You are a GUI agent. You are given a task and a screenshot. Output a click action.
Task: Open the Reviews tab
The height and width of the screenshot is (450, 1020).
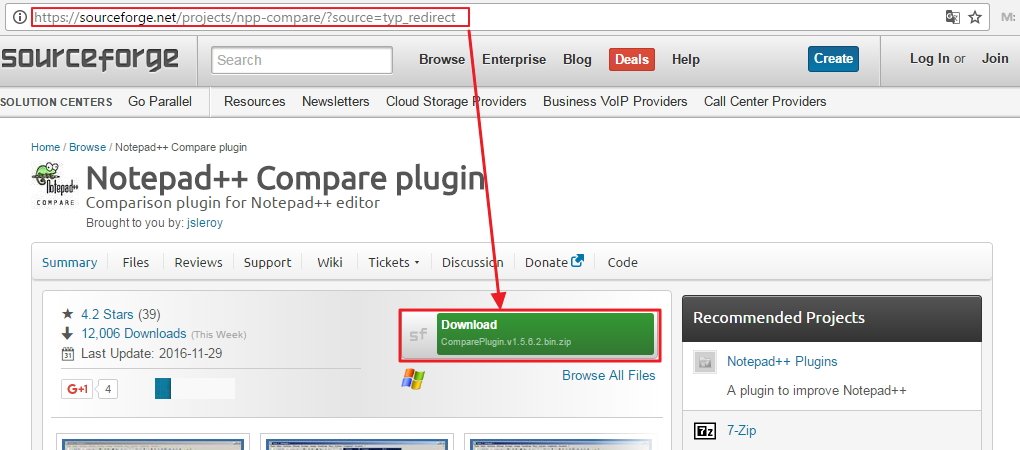pyautogui.click(x=198, y=262)
